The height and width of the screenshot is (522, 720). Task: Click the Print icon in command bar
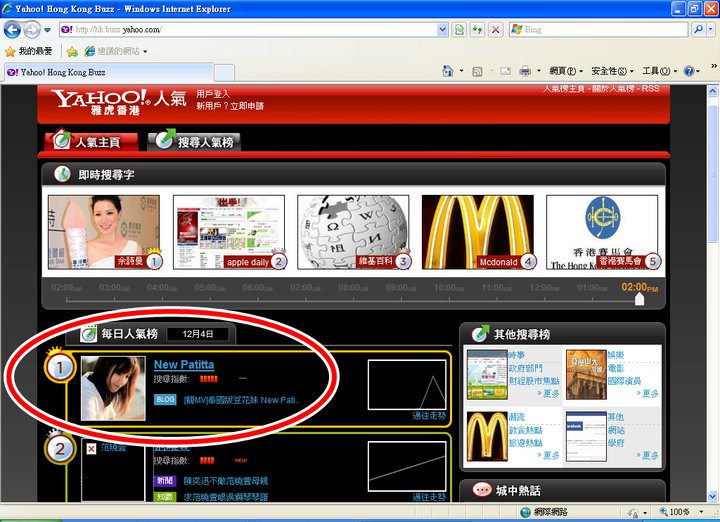(x=525, y=71)
